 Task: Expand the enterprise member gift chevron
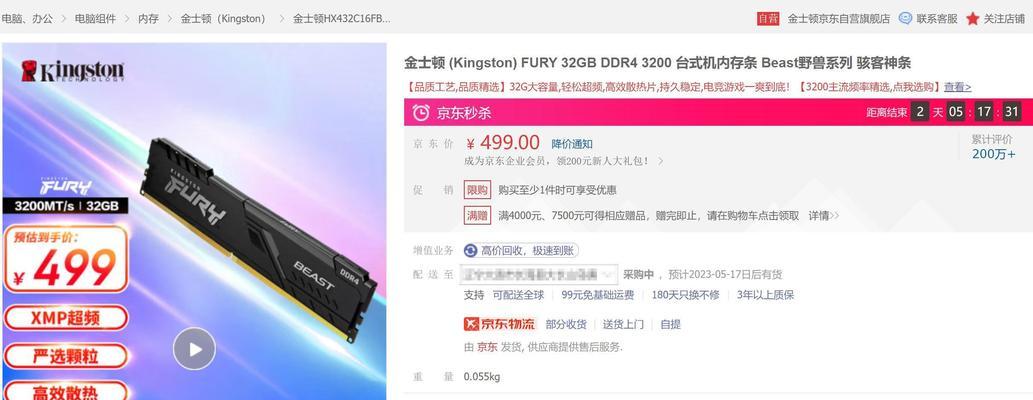[660, 161]
